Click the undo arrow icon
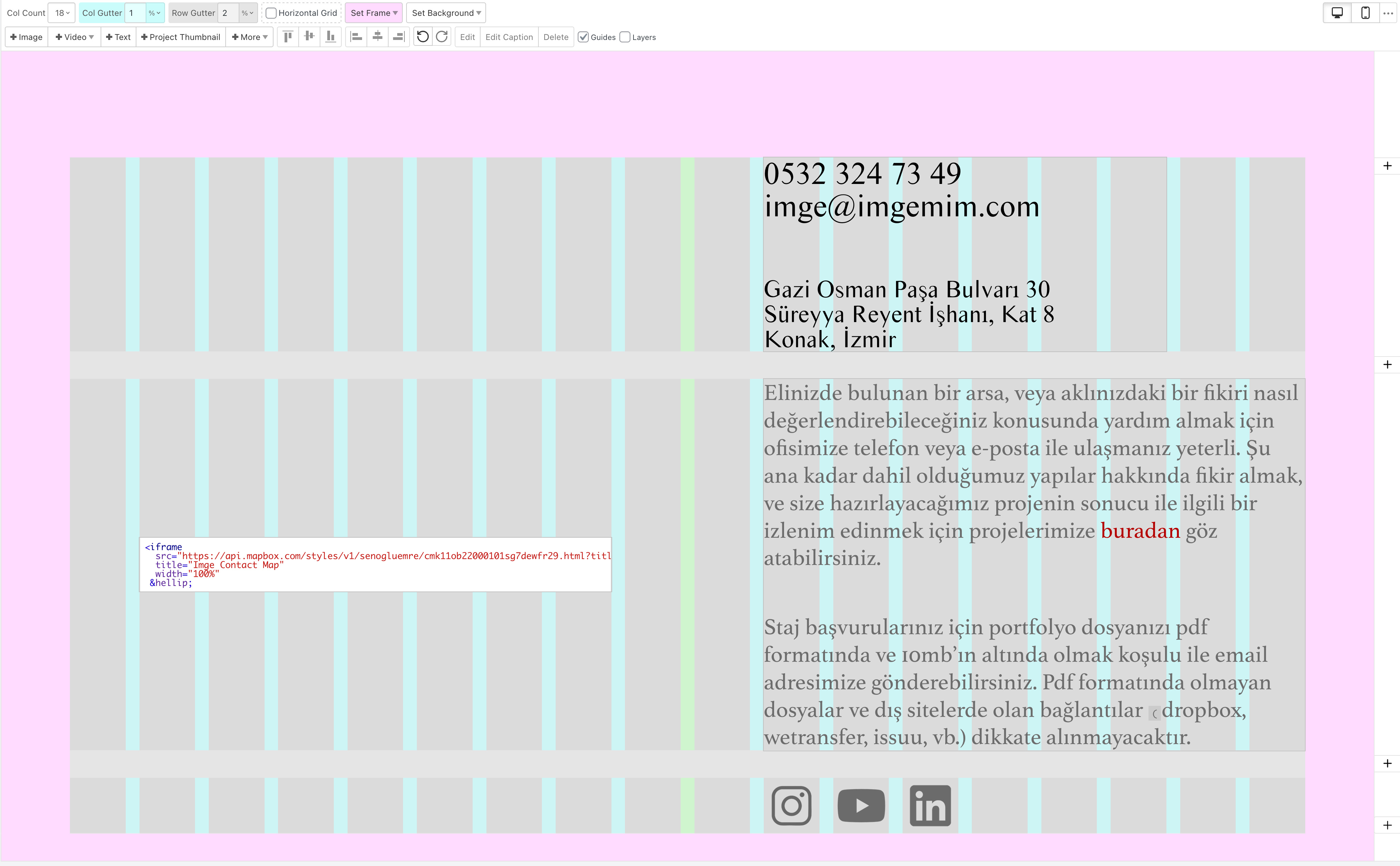This screenshot has width=1400, height=866. (423, 37)
